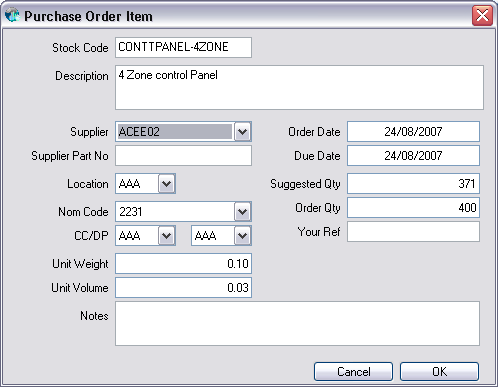Focus the Supplier Part No field
The image size is (498, 387).
tap(183, 156)
